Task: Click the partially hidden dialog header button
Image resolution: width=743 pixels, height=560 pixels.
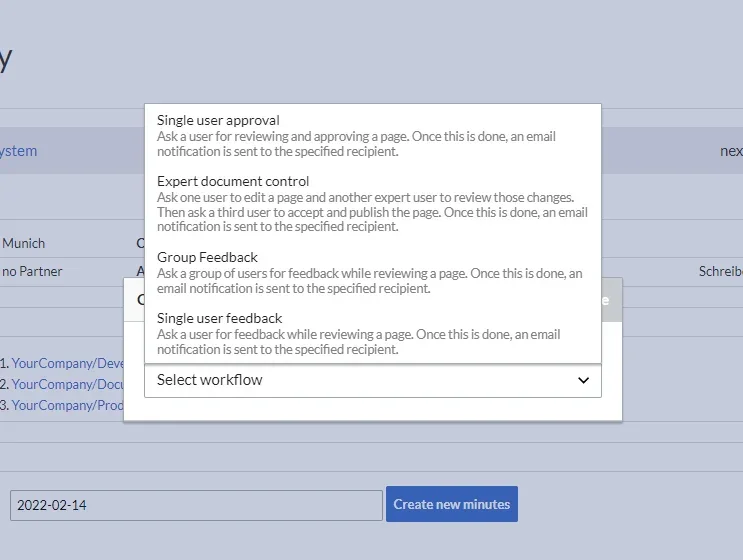Action: pos(611,299)
